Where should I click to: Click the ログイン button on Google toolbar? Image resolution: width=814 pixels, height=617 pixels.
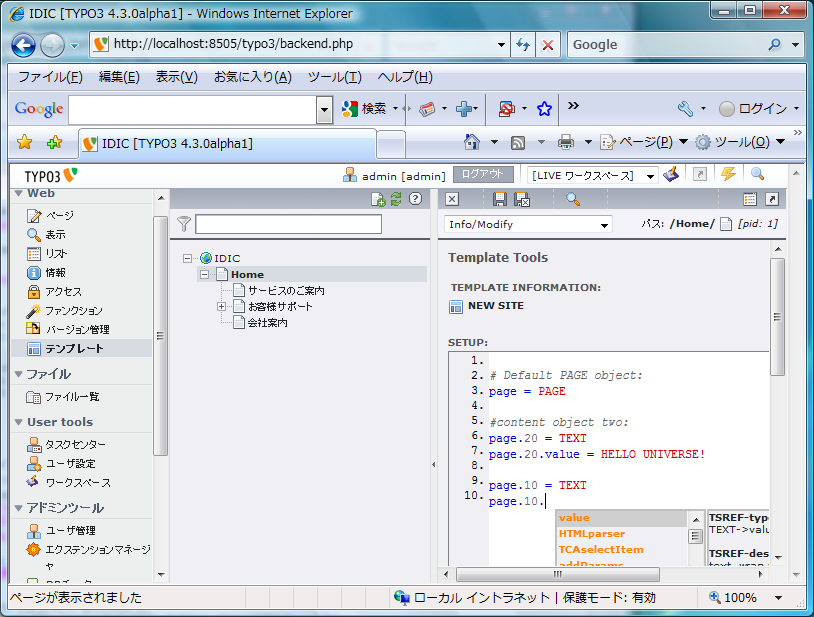tap(753, 108)
